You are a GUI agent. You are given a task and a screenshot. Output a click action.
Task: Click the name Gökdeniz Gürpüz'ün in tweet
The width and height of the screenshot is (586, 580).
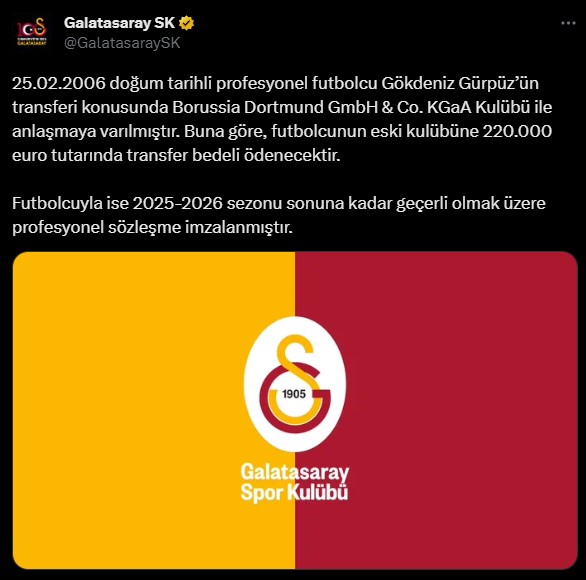[460, 83]
